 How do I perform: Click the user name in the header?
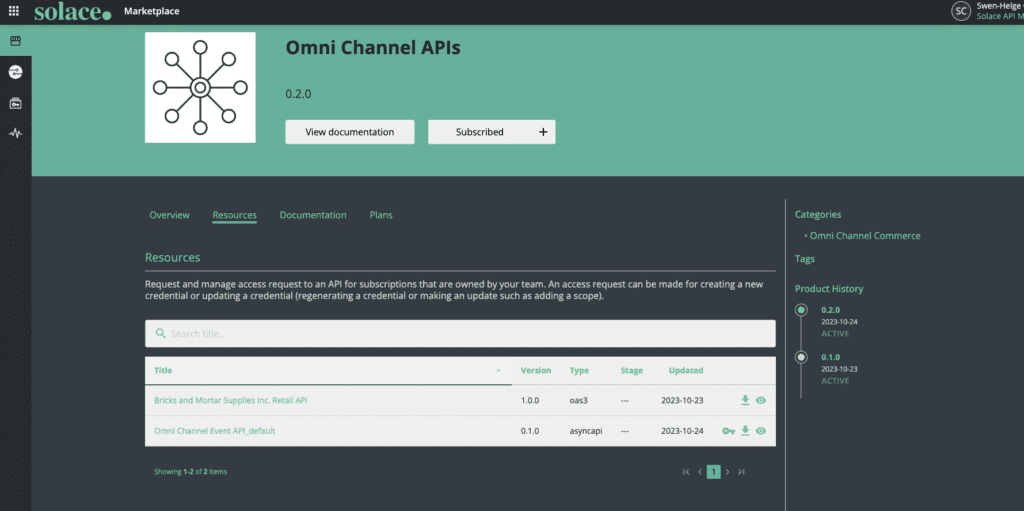[x=1000, y=6]
